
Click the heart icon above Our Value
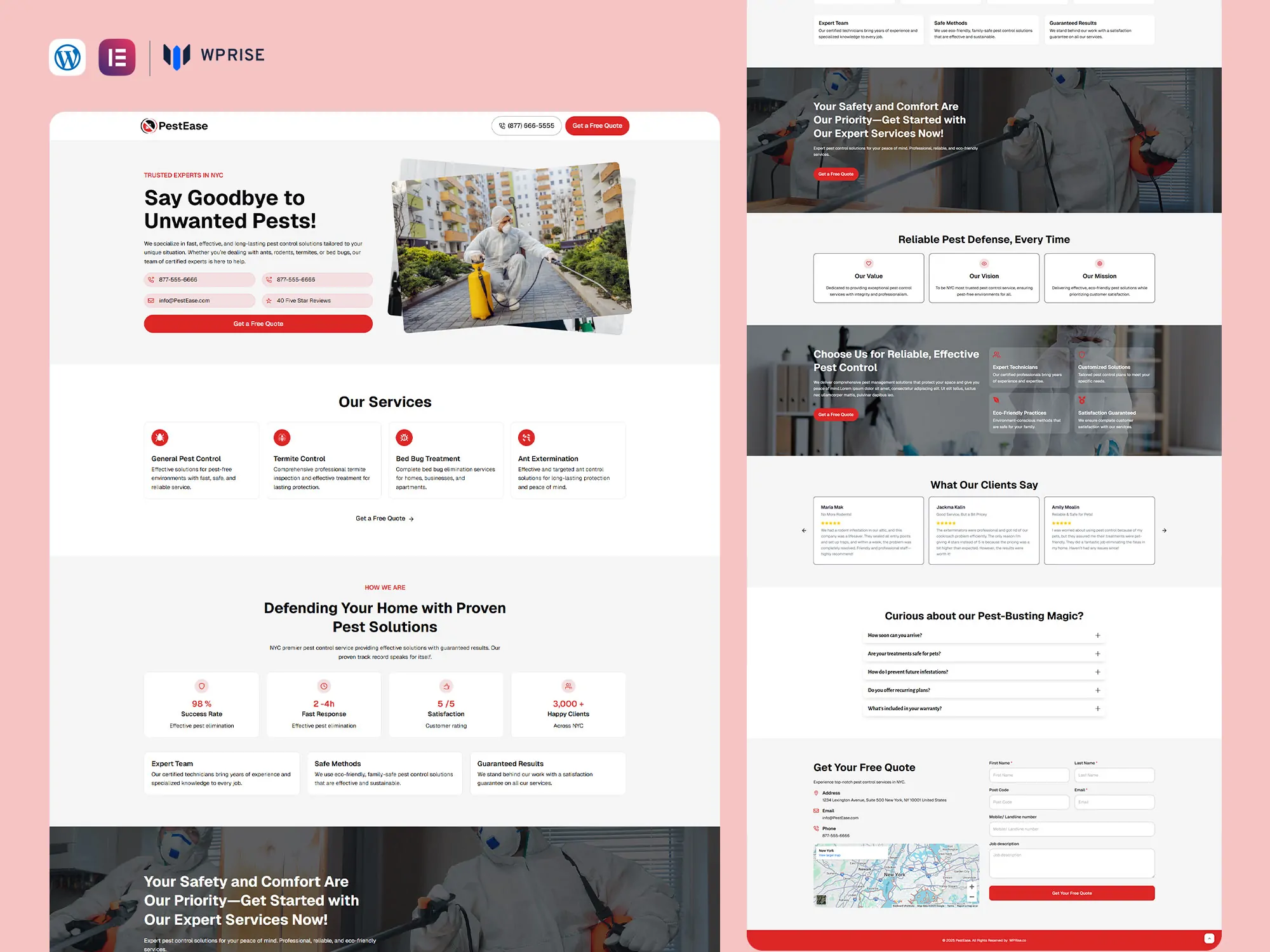(868, 263)
